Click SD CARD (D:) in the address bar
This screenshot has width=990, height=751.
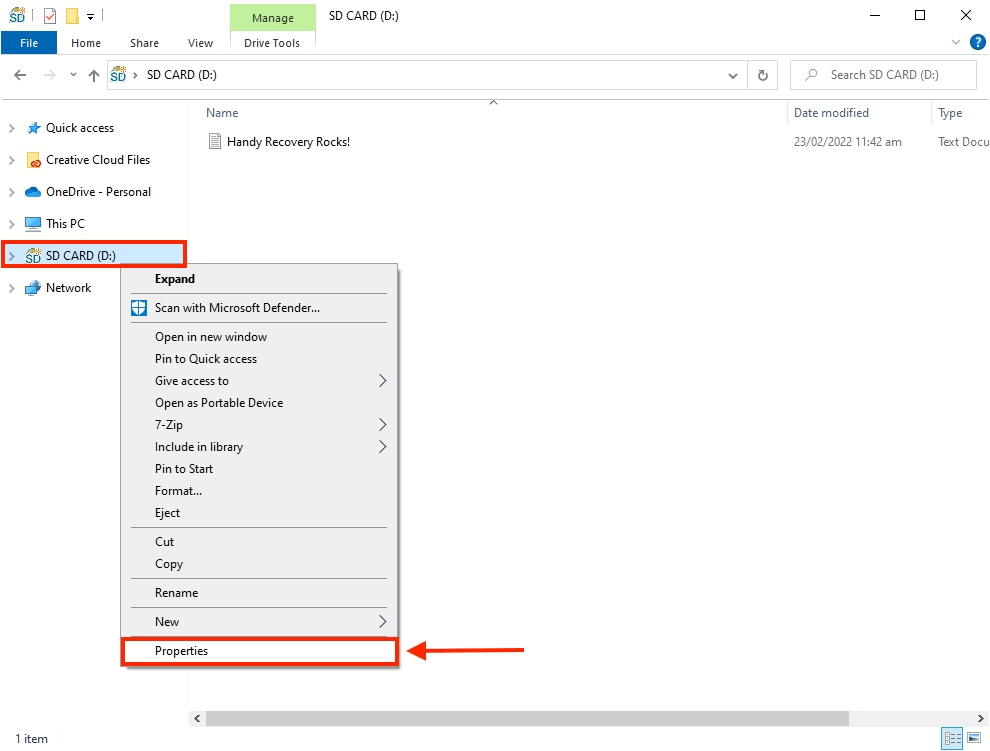(182, 75)
